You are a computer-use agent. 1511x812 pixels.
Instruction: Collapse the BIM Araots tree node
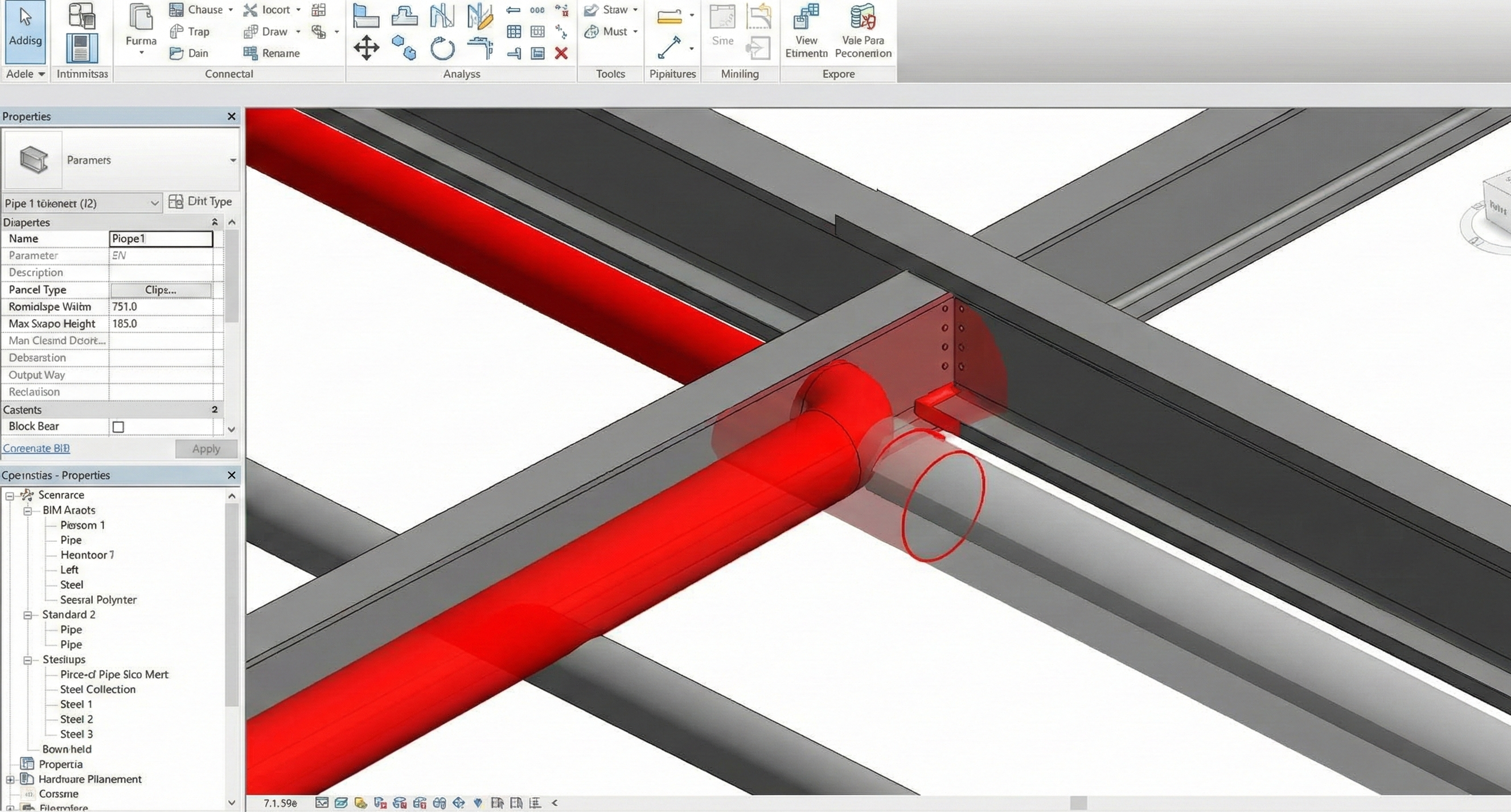click(27, 510)
